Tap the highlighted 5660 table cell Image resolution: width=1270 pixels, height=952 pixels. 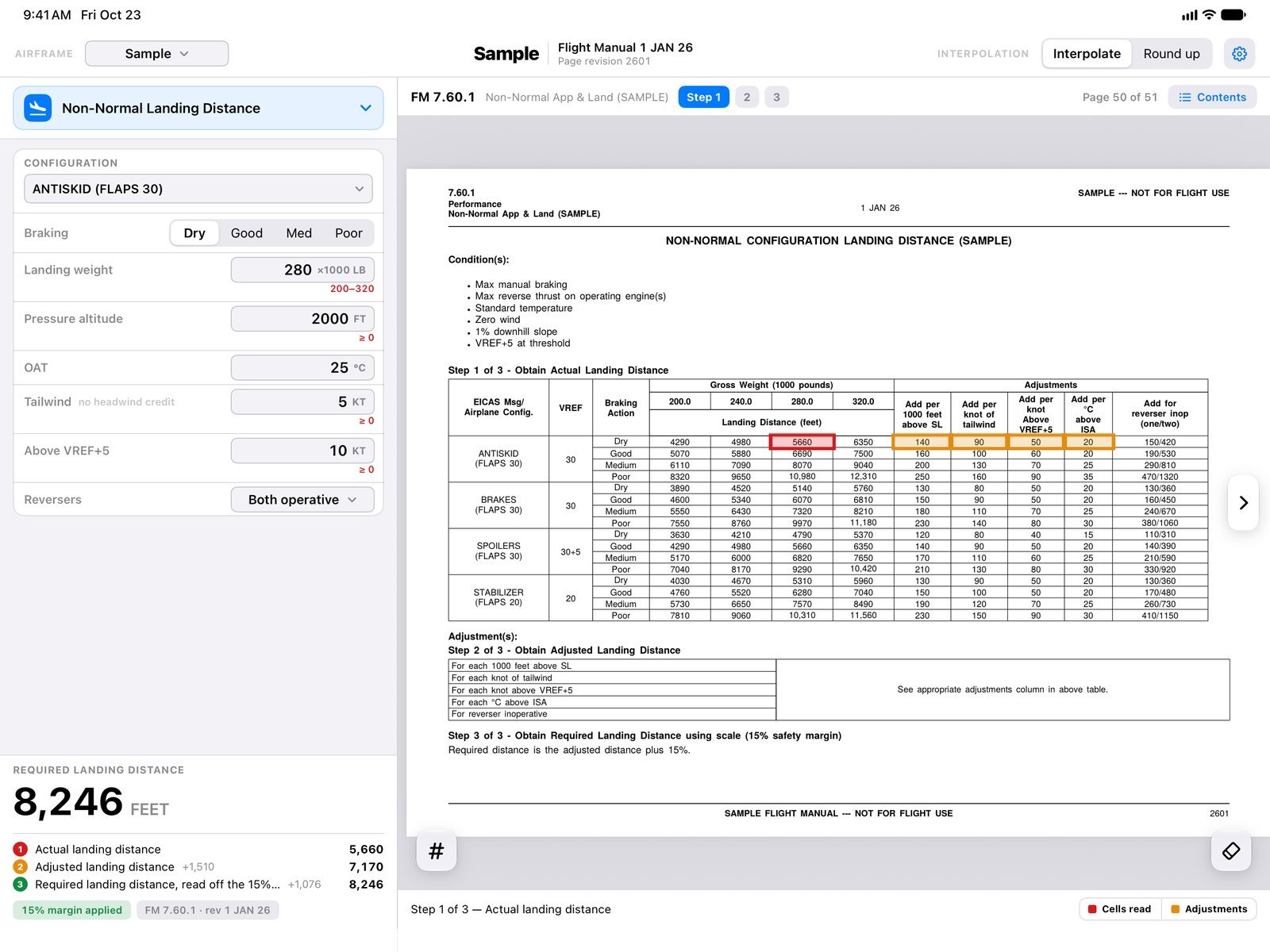802,442
